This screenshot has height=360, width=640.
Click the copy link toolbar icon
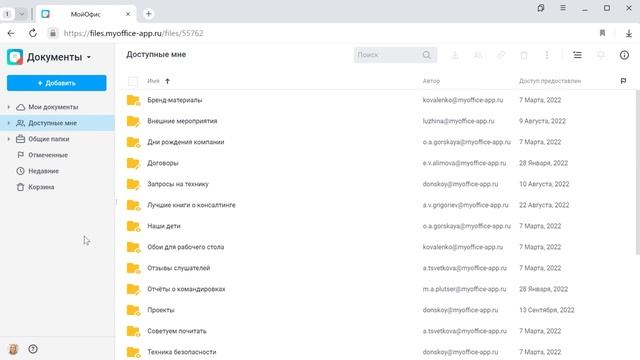[501, 55]
